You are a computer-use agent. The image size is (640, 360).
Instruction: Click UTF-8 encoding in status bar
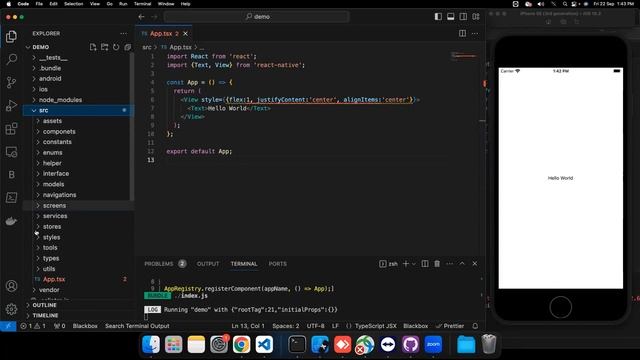[316, 326]
